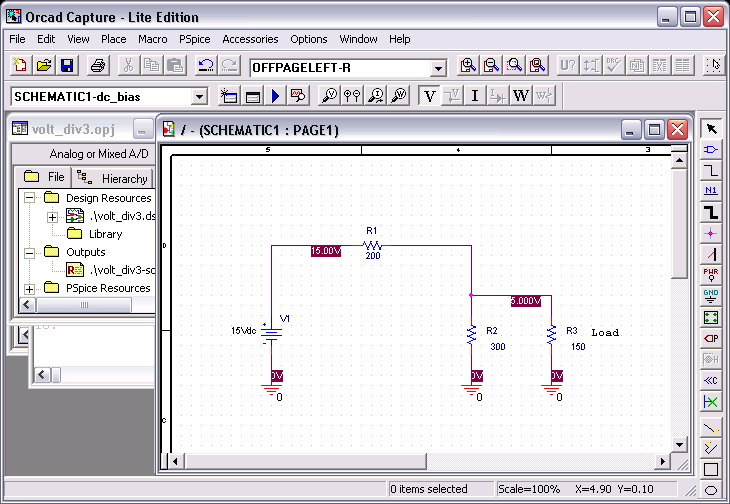Open the Accessories menu
Viewport: 730px width, 504px height.
[250, 39]
